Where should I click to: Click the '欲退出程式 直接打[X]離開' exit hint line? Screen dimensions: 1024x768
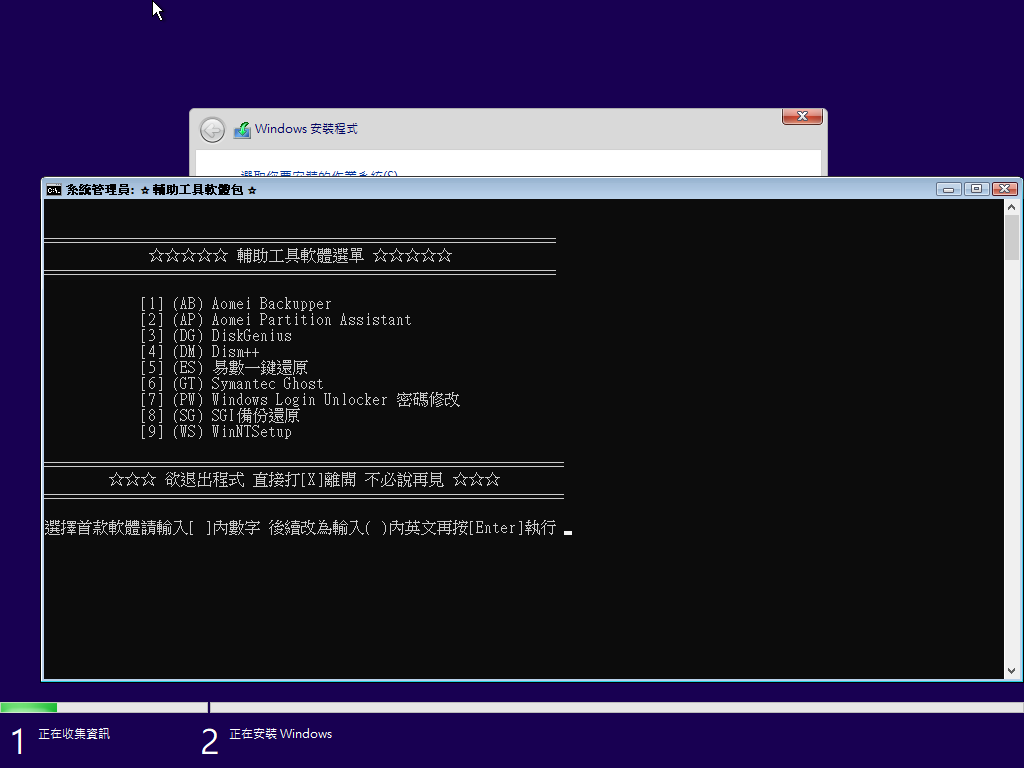click(x=304, y=480)
